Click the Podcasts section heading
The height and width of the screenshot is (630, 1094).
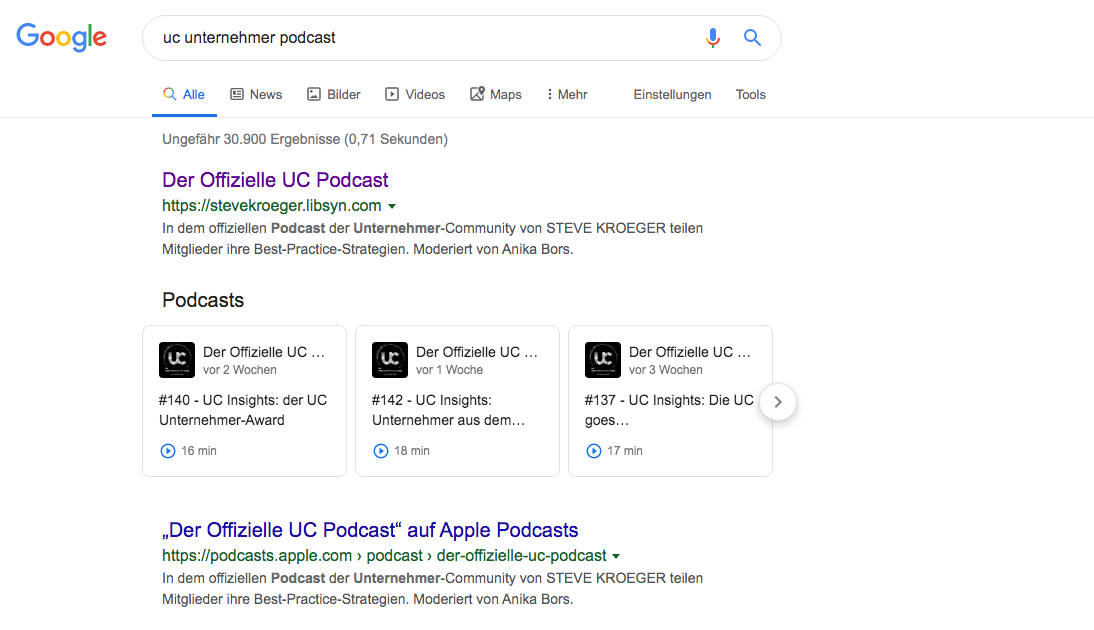203,300
